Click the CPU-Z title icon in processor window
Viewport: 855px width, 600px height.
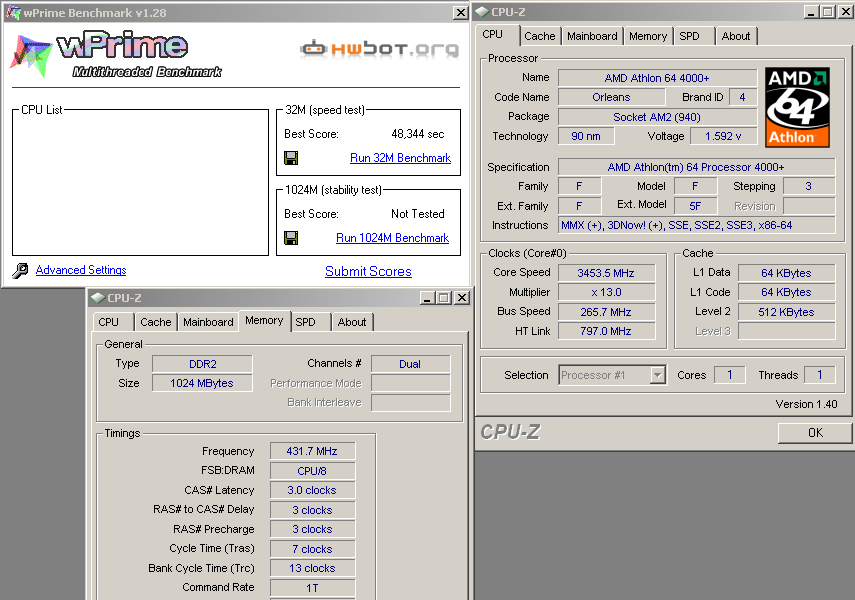click(x=482, y=12)
